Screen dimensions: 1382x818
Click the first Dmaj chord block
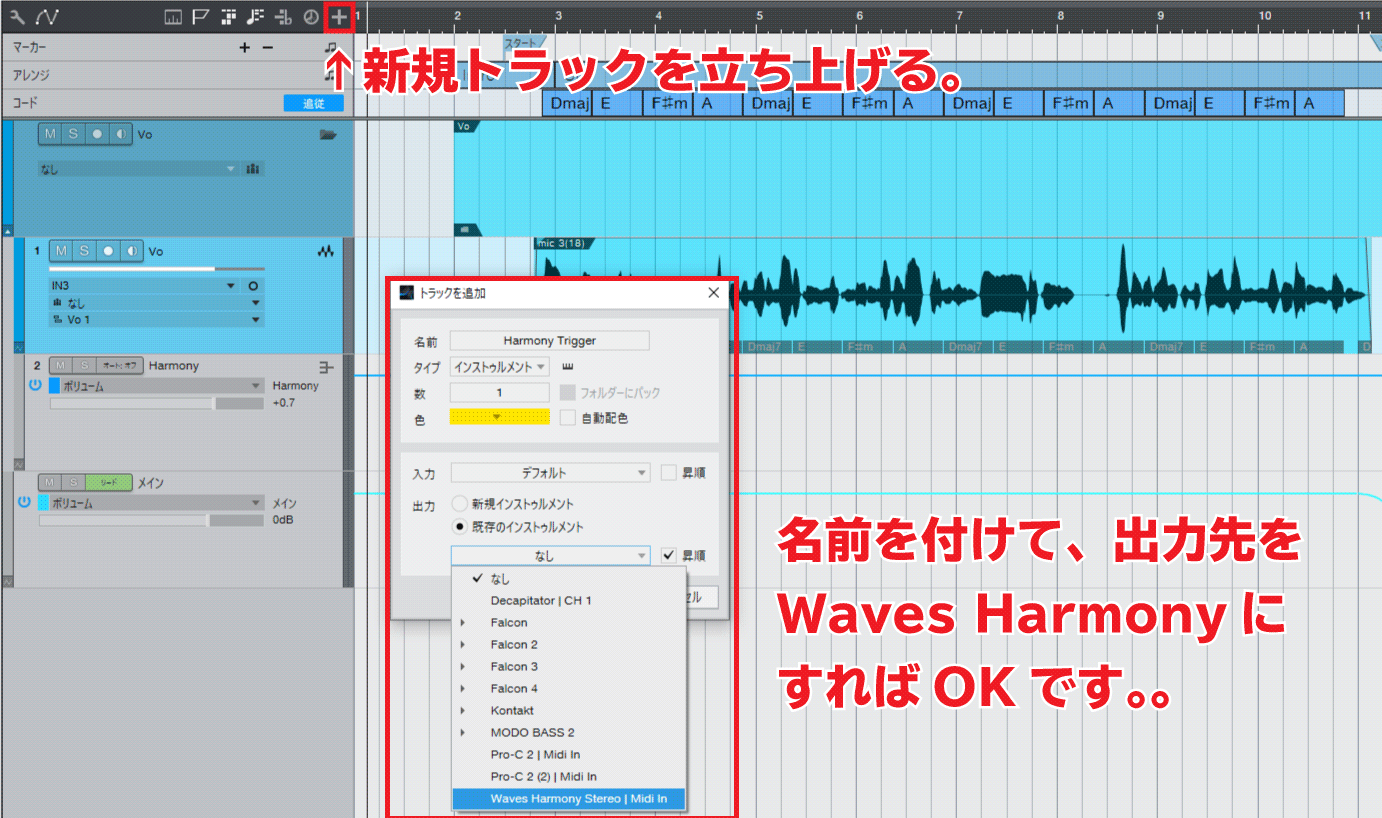click(x=569, y=103)
